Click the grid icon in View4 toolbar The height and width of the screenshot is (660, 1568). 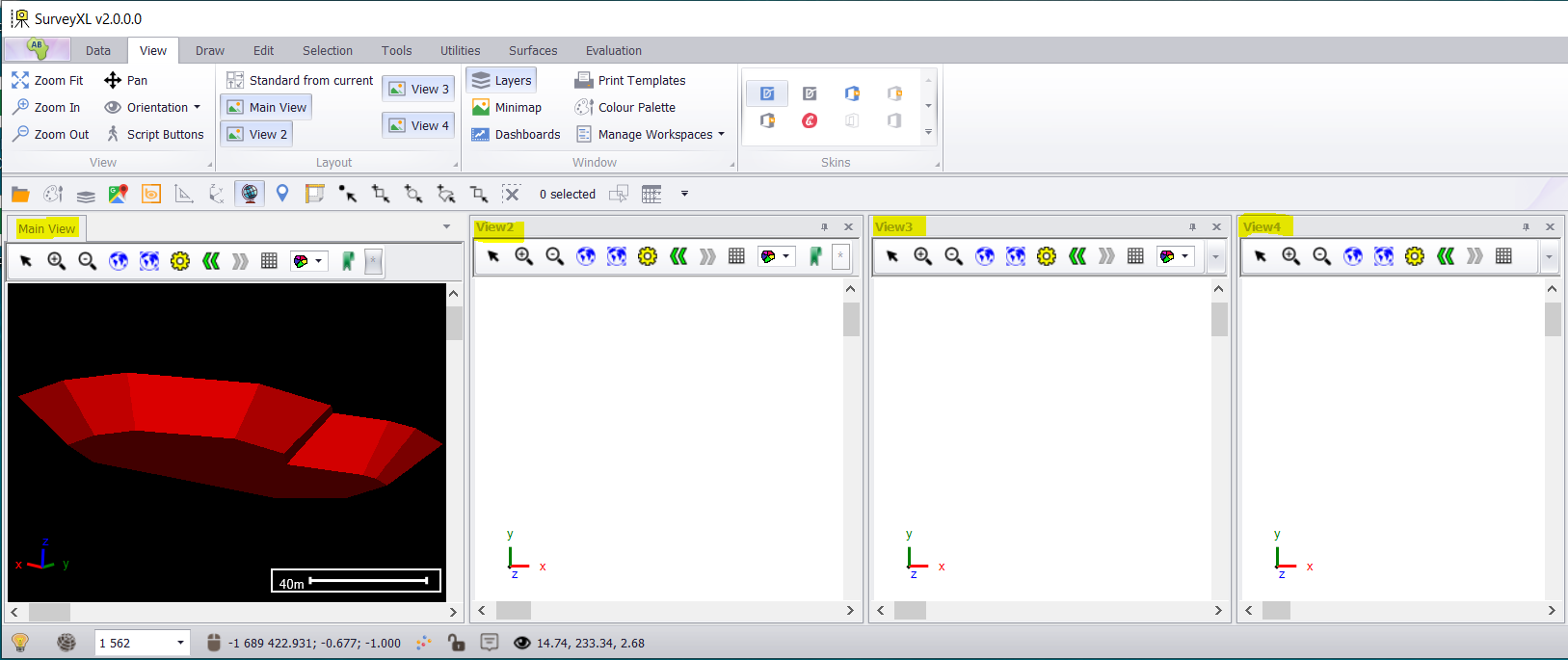(1503, 256)
